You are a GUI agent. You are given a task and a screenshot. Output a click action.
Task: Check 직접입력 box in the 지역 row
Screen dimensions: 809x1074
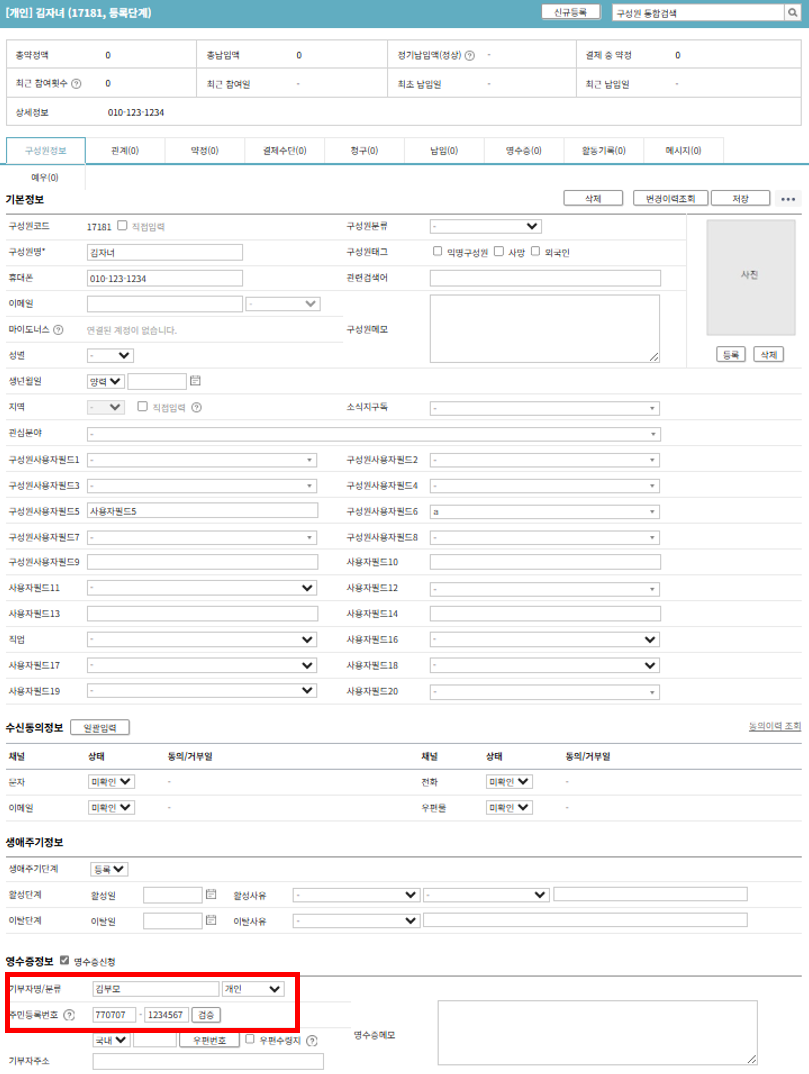[x=142, y=406]
